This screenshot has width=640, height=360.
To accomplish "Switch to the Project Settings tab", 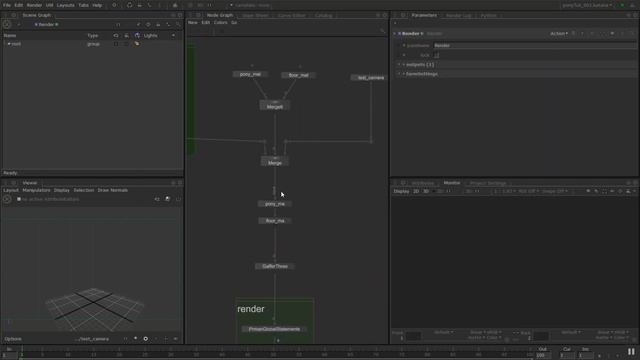I will point(488,183).
